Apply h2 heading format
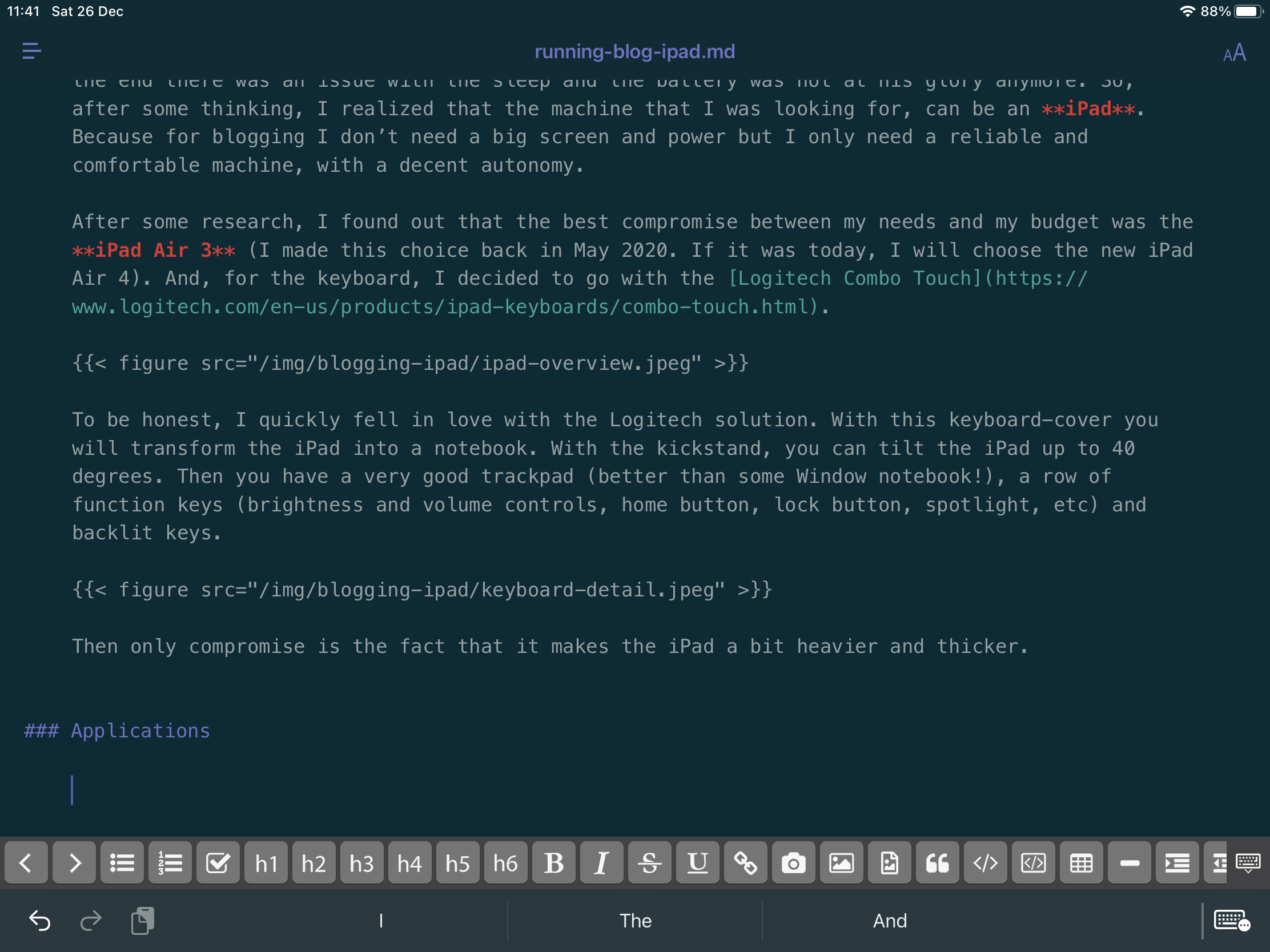Screen dimensions: 1270x952 [314, 862]
